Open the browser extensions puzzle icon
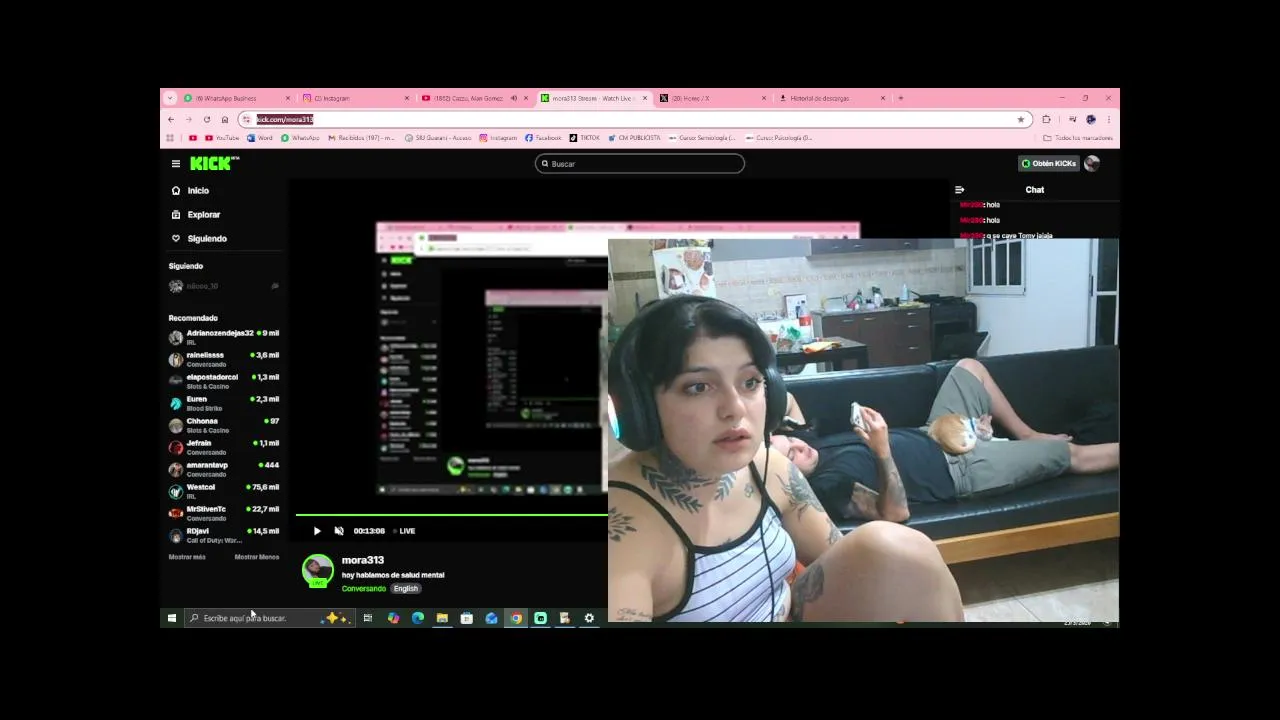1280x720 pixels. (1047, 119)
